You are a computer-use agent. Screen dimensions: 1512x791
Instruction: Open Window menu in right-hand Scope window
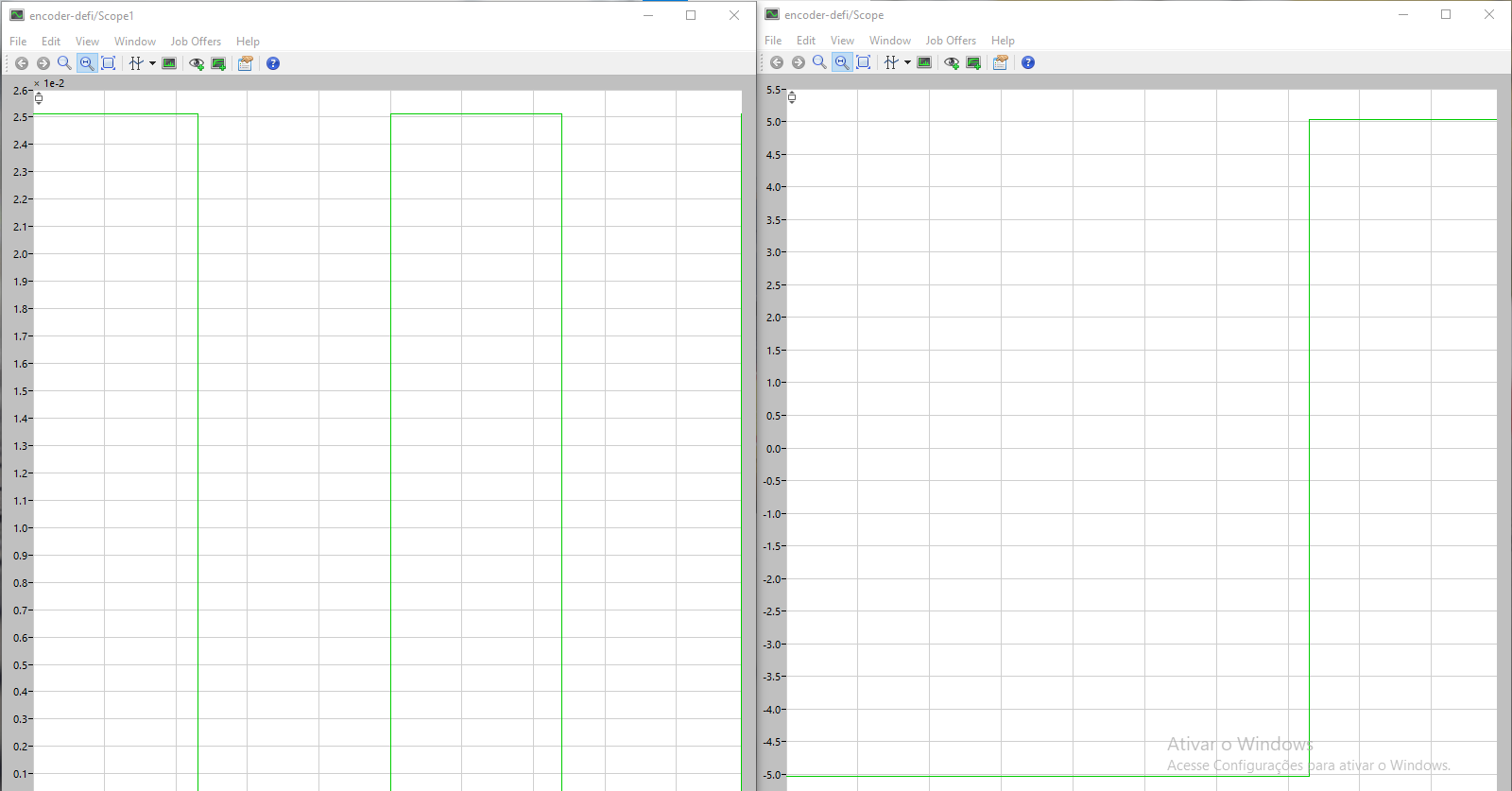890,41
